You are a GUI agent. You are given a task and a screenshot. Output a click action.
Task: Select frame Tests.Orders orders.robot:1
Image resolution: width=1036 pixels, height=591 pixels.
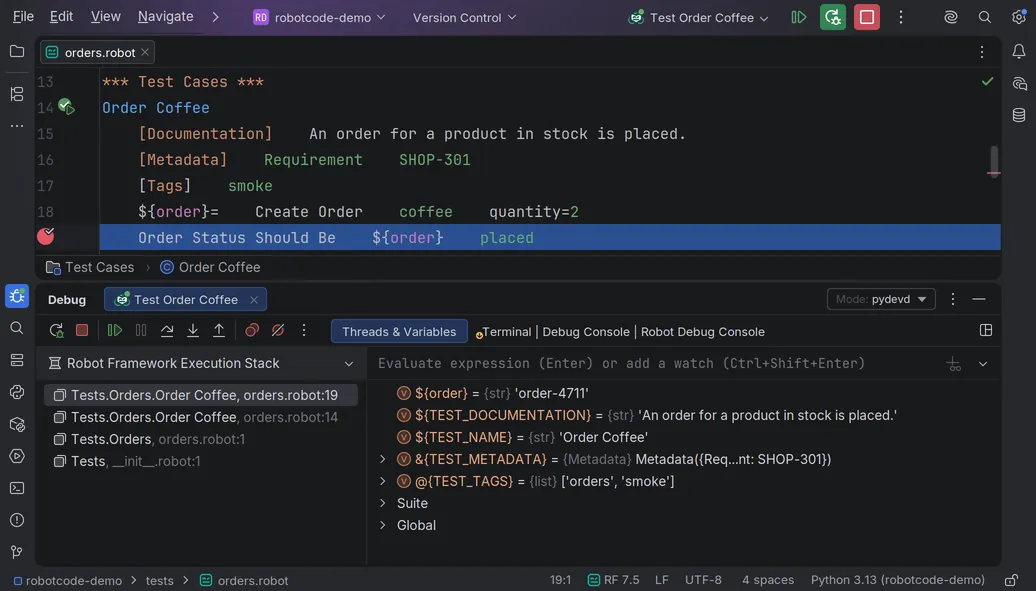click(x=201, y=439)
